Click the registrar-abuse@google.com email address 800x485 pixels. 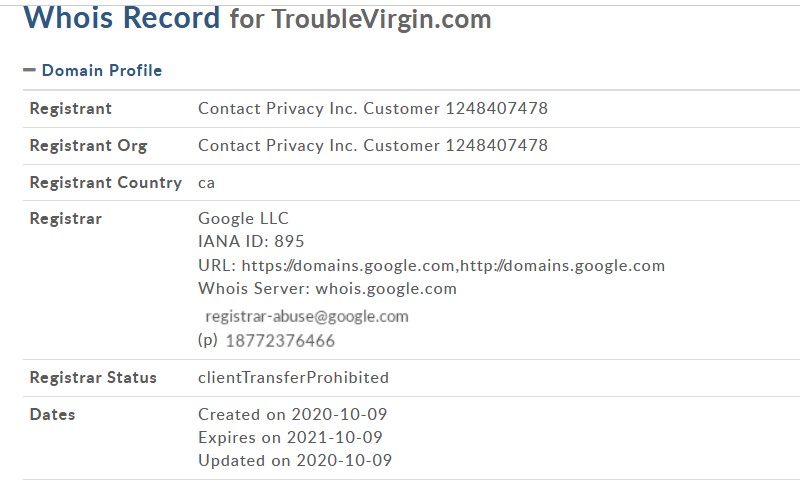(x=307, y=316)
